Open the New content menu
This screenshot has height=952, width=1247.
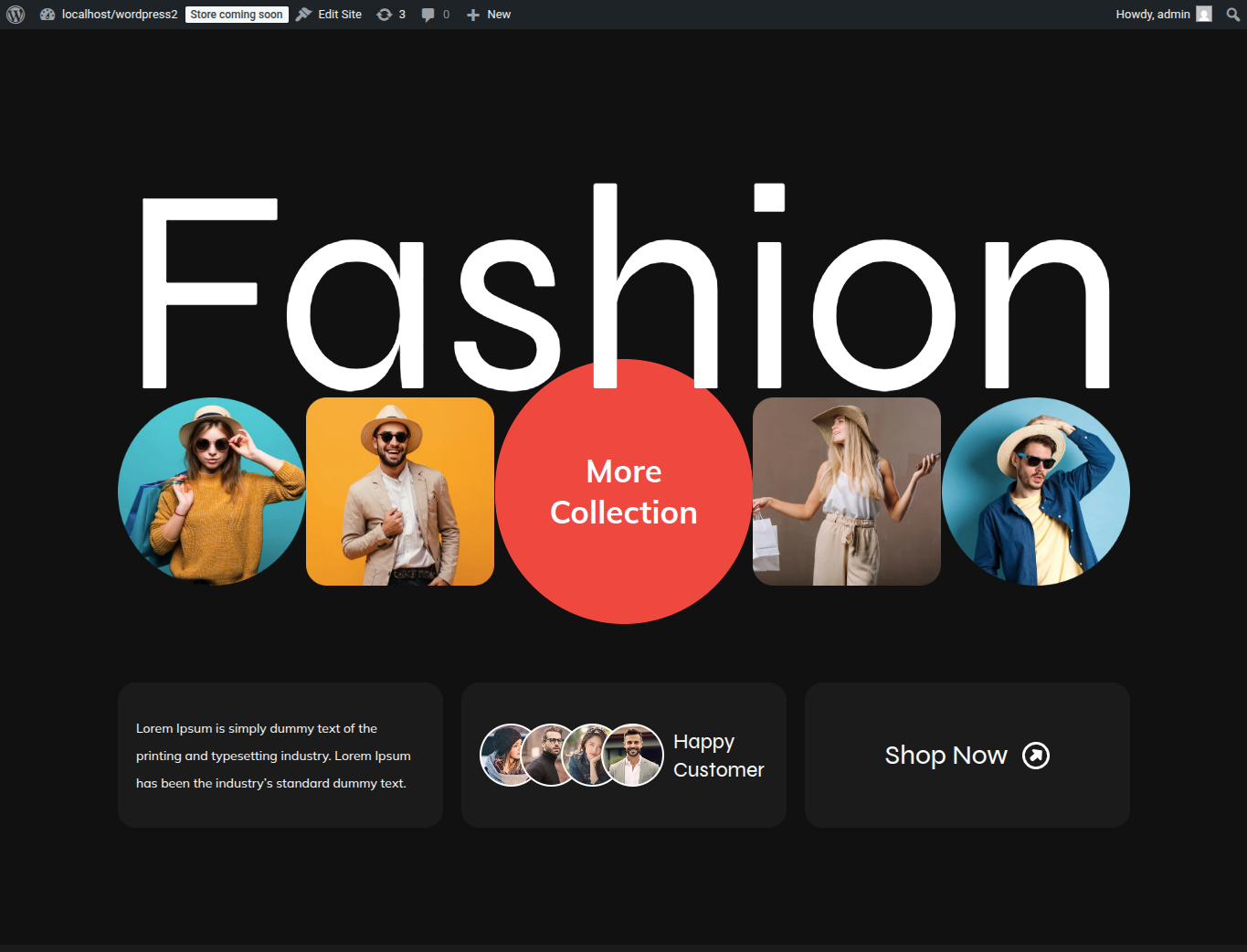489,15
